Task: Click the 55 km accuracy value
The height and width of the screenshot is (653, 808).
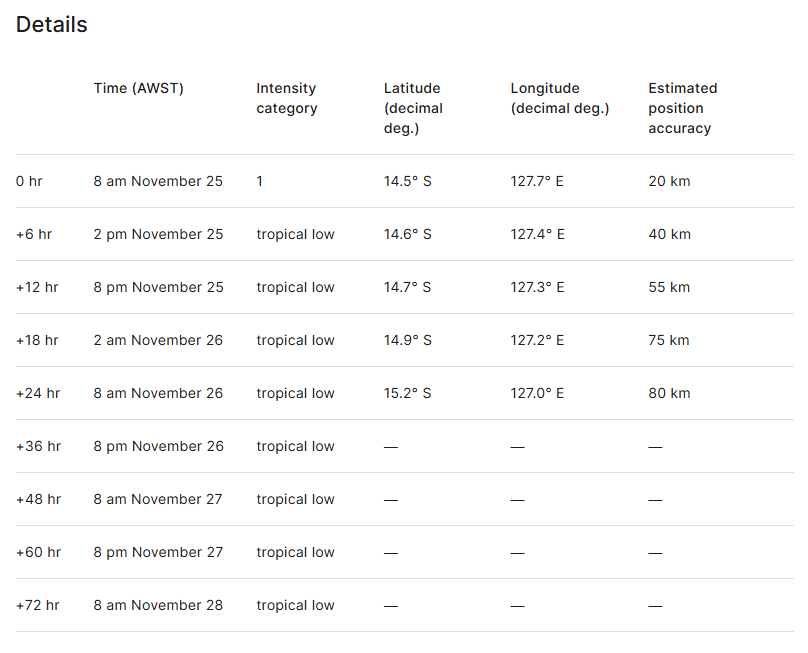Action: click(669, 287)
